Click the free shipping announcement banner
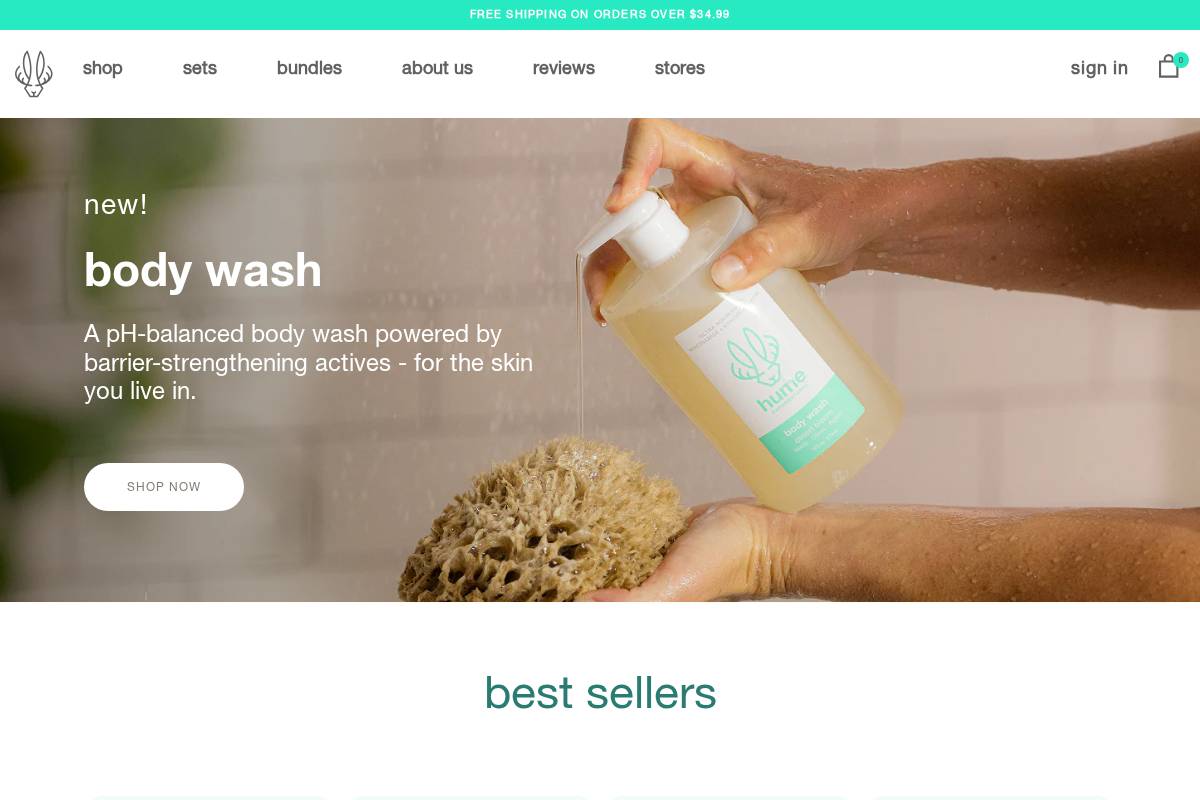Screen dimensions: 1200x800 coord(600,15)
